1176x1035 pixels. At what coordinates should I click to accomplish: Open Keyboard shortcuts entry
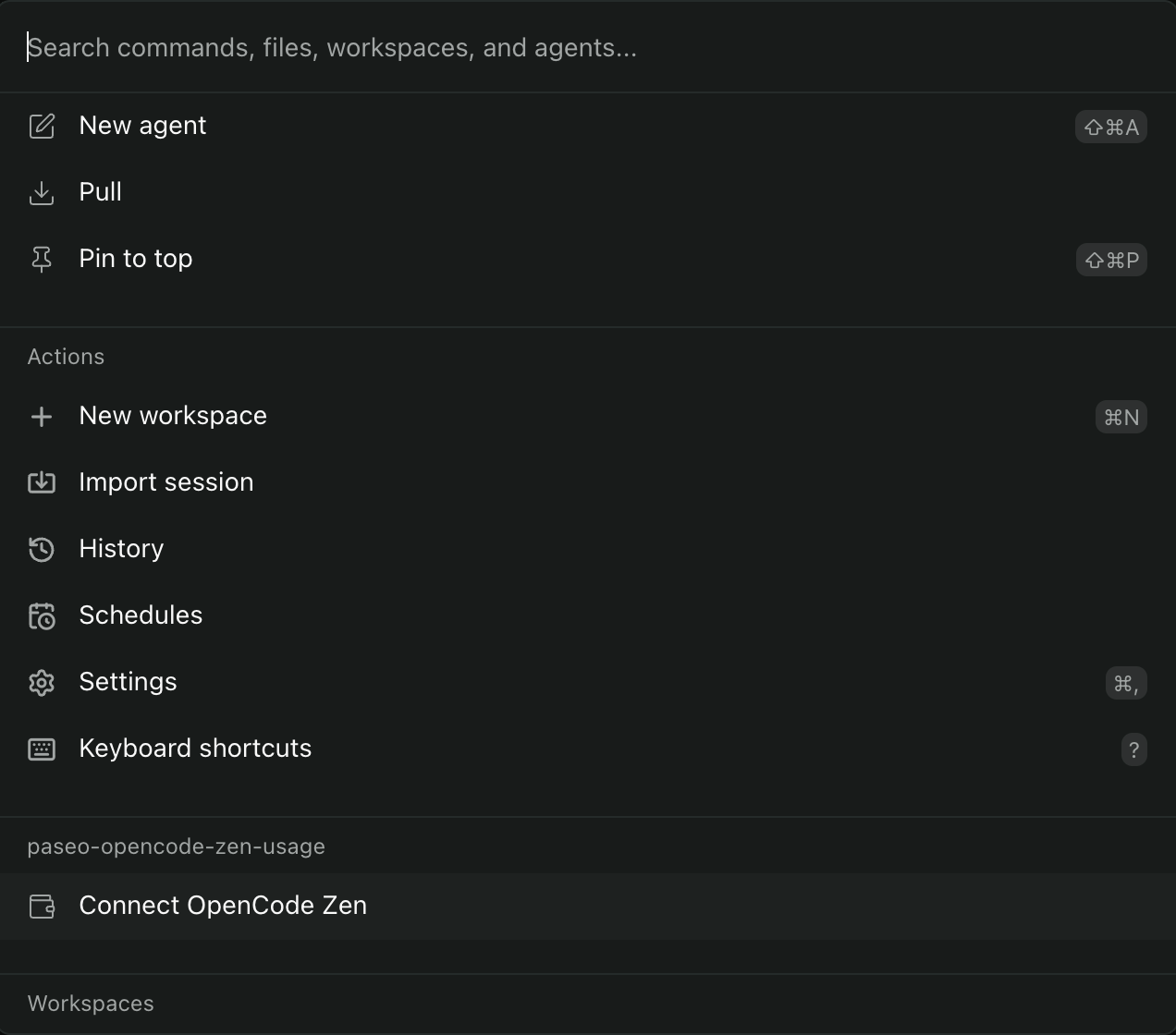click(x=588, y=749)
